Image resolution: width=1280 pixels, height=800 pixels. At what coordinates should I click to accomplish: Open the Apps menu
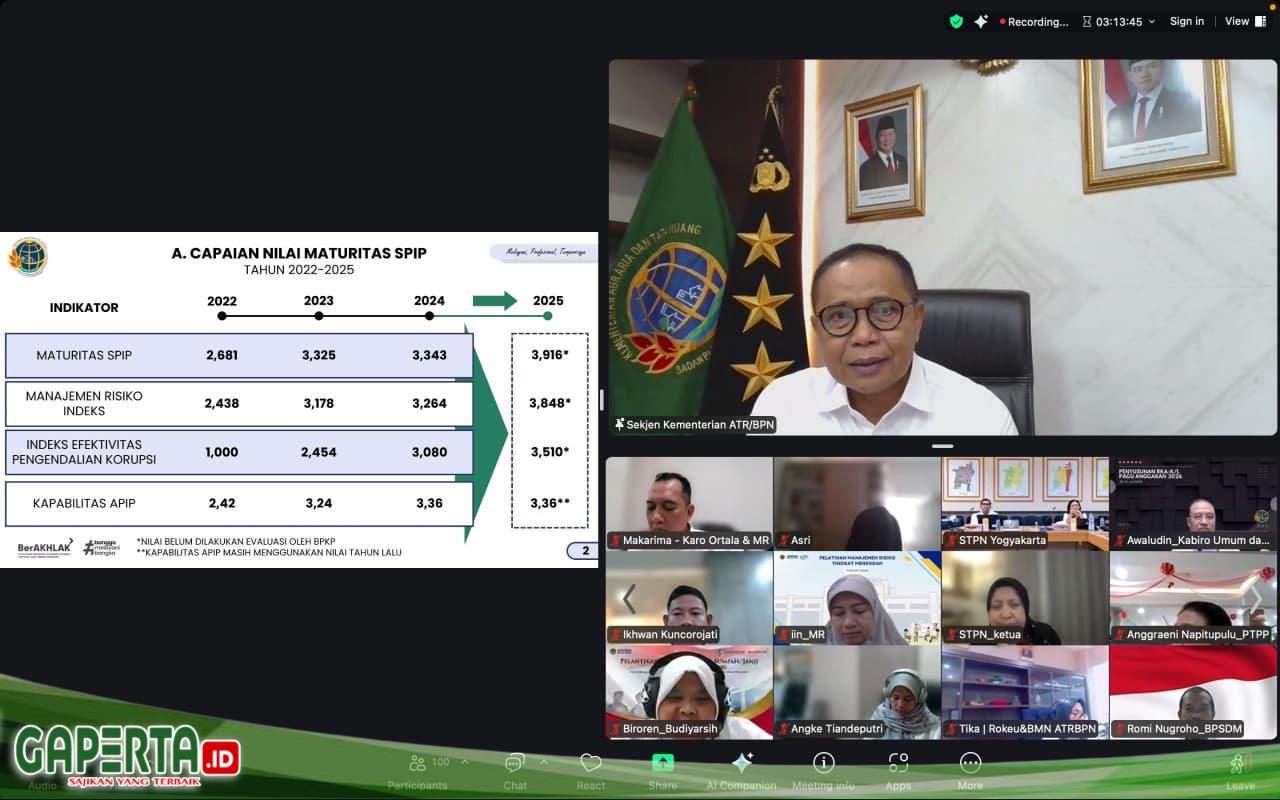tap(898, 765)
